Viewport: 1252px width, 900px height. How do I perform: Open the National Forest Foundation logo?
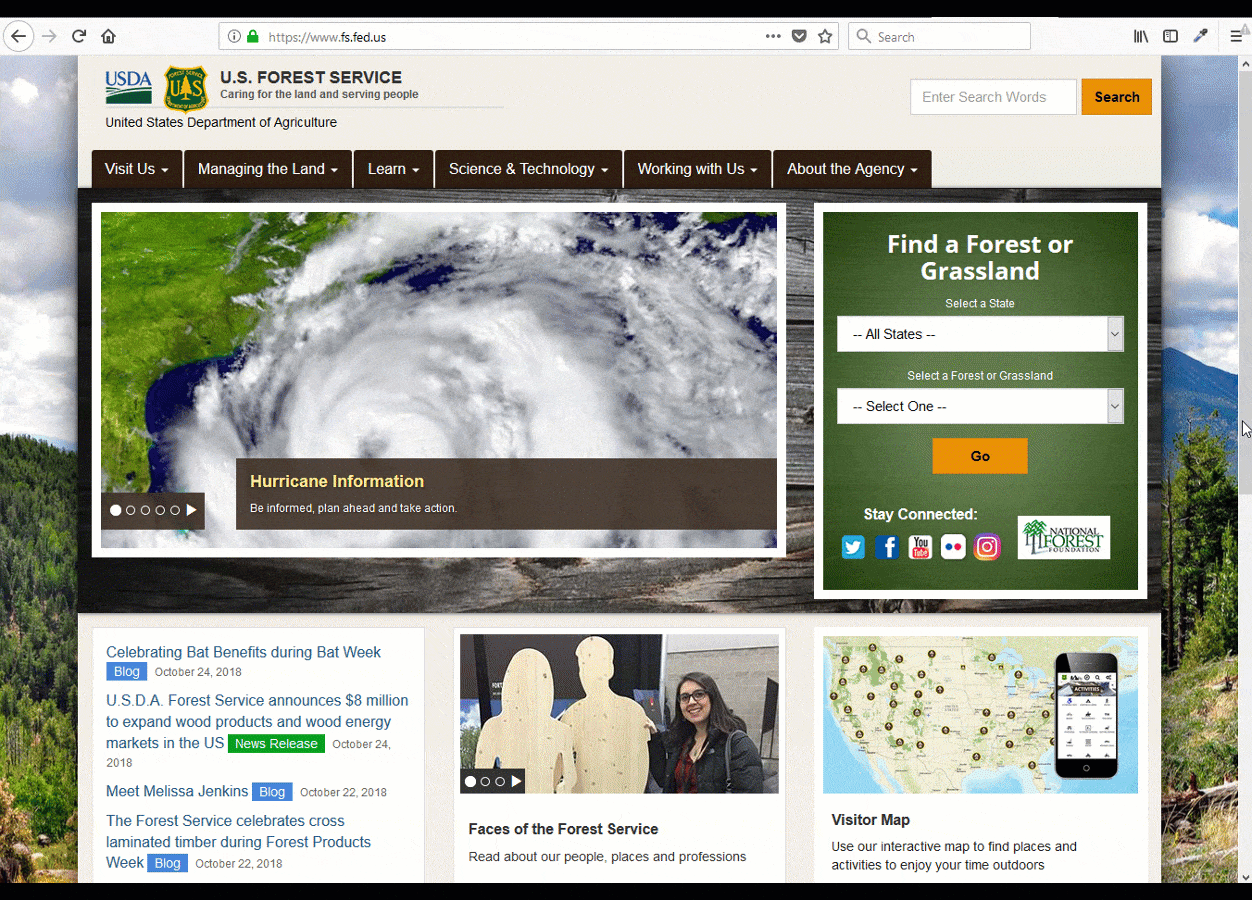coord(1064,538)
